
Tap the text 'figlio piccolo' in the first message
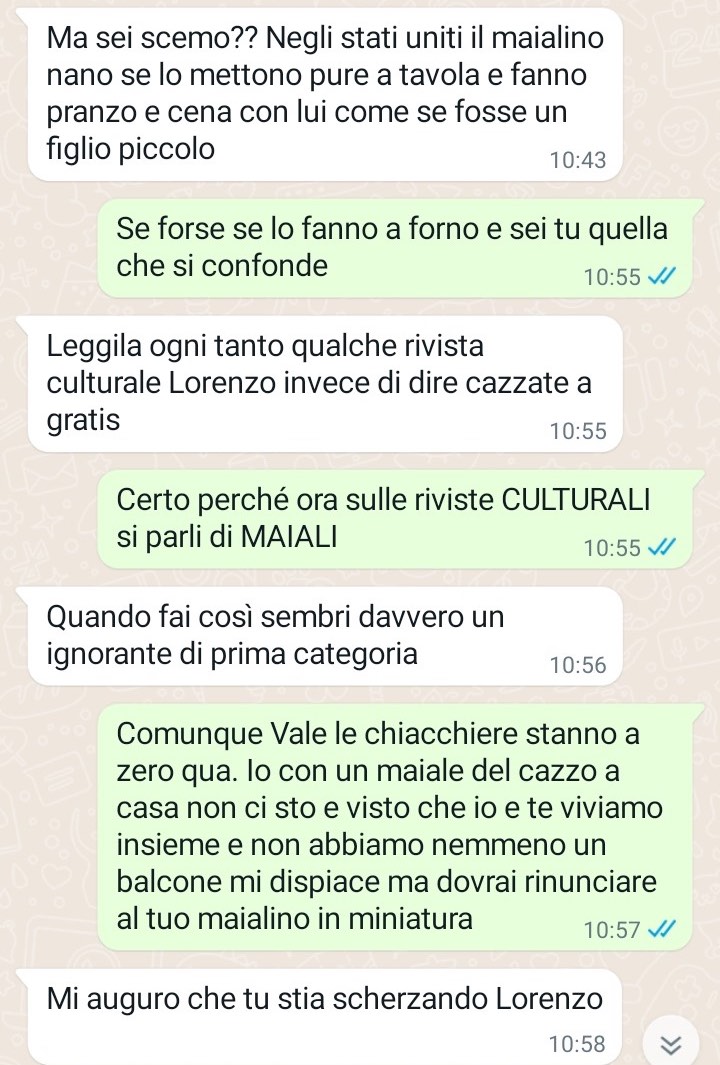(x=130, y=149)
